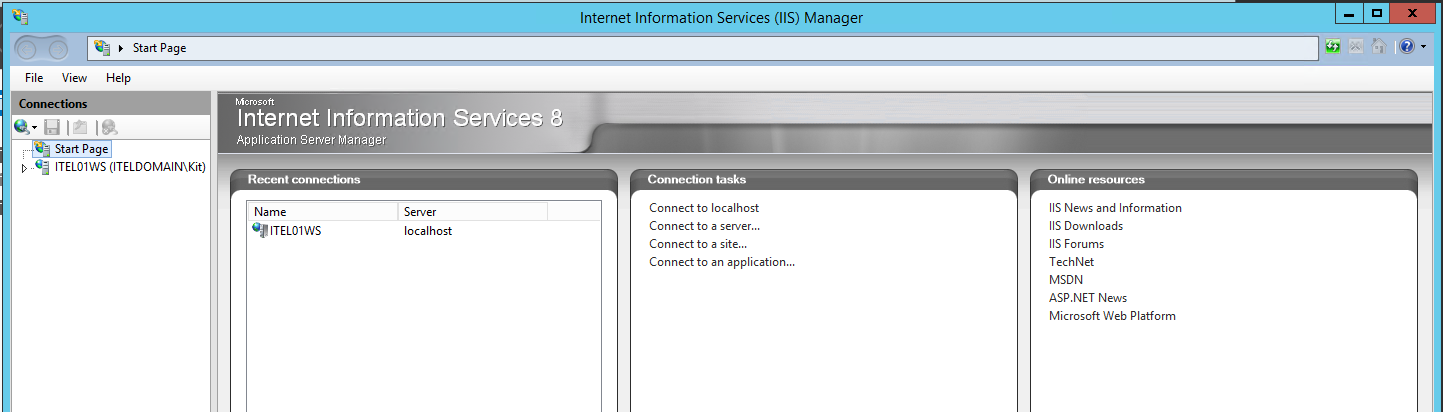The height and width of the screenshot is (412, 1443).
Task: Open the MSDN link
Action: pos(1066,280)
